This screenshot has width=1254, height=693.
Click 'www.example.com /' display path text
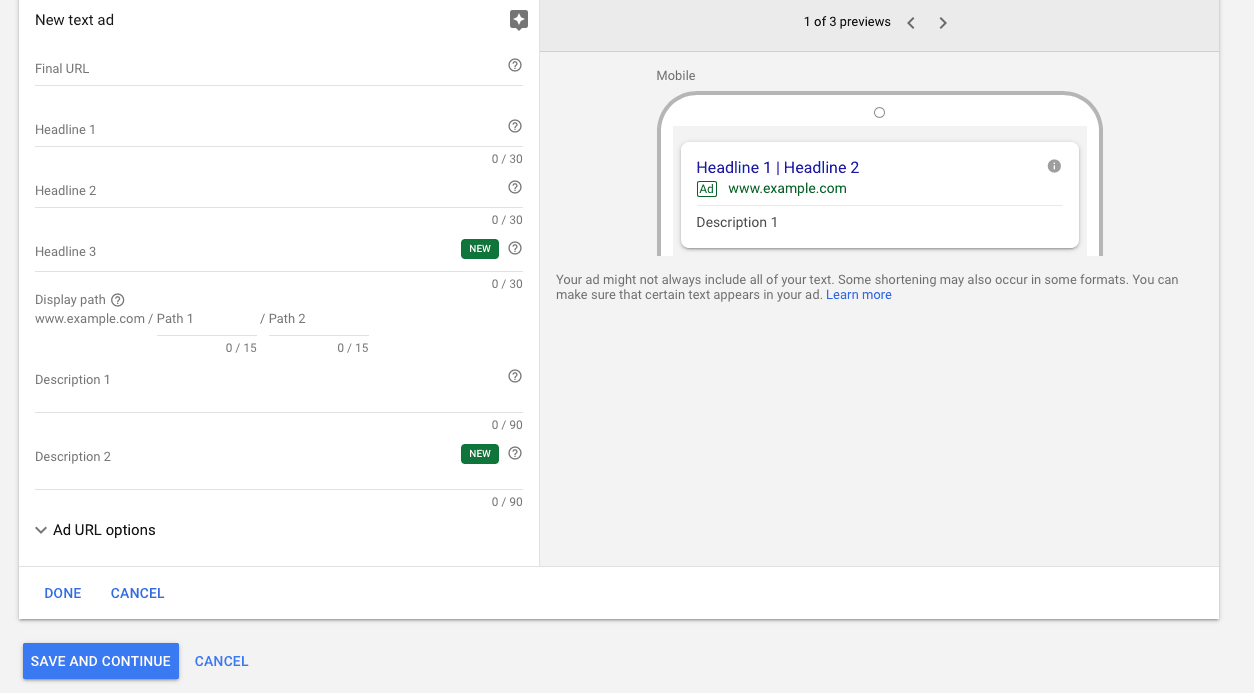pos(94,319)
